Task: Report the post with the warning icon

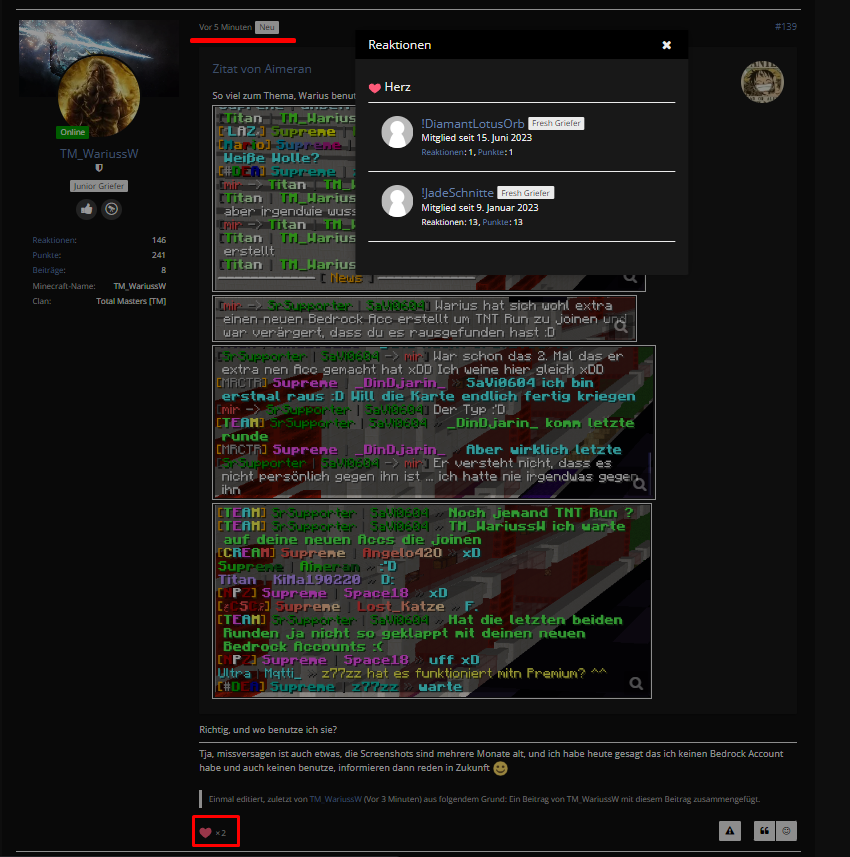Action: tap(730, 831)
